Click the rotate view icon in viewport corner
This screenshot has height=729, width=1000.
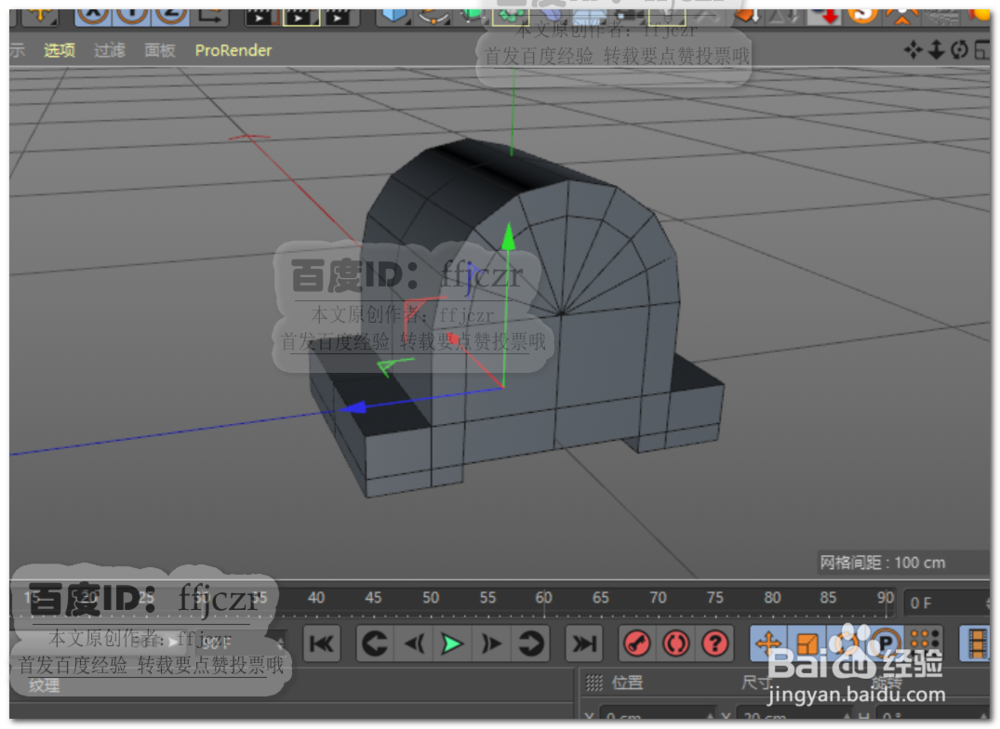959,49
